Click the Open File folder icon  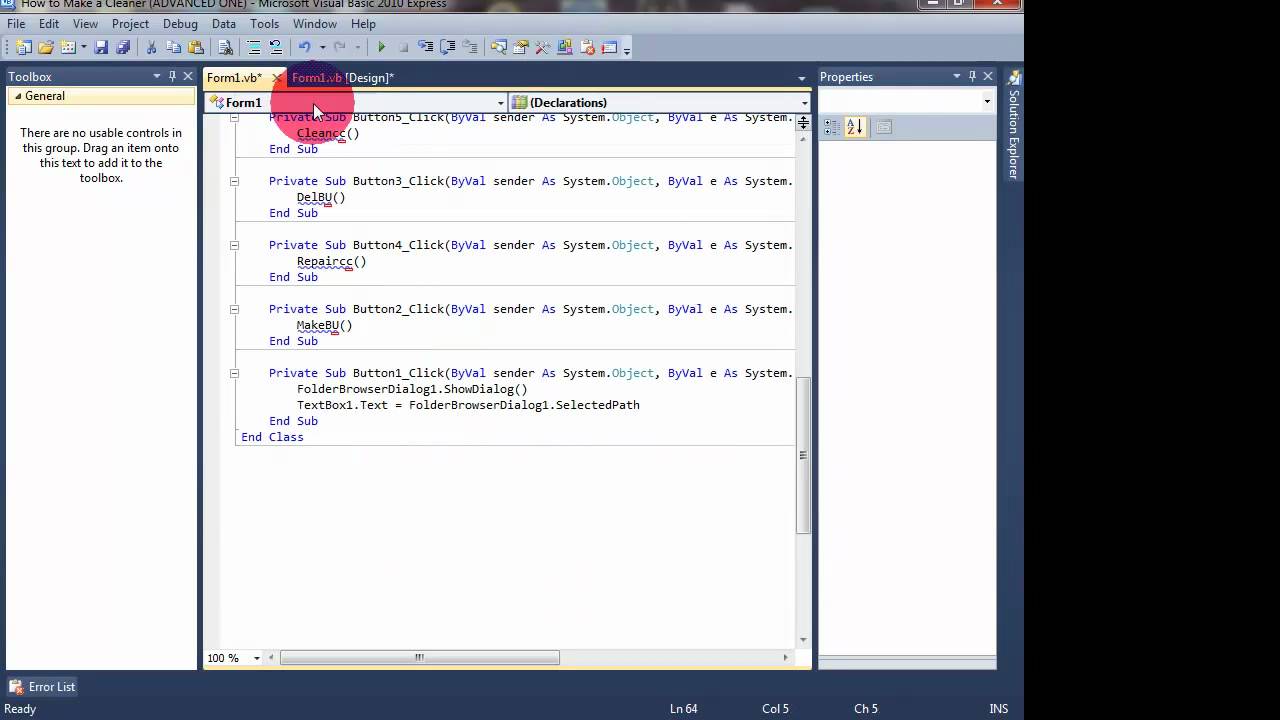click(x=46, y=47)
